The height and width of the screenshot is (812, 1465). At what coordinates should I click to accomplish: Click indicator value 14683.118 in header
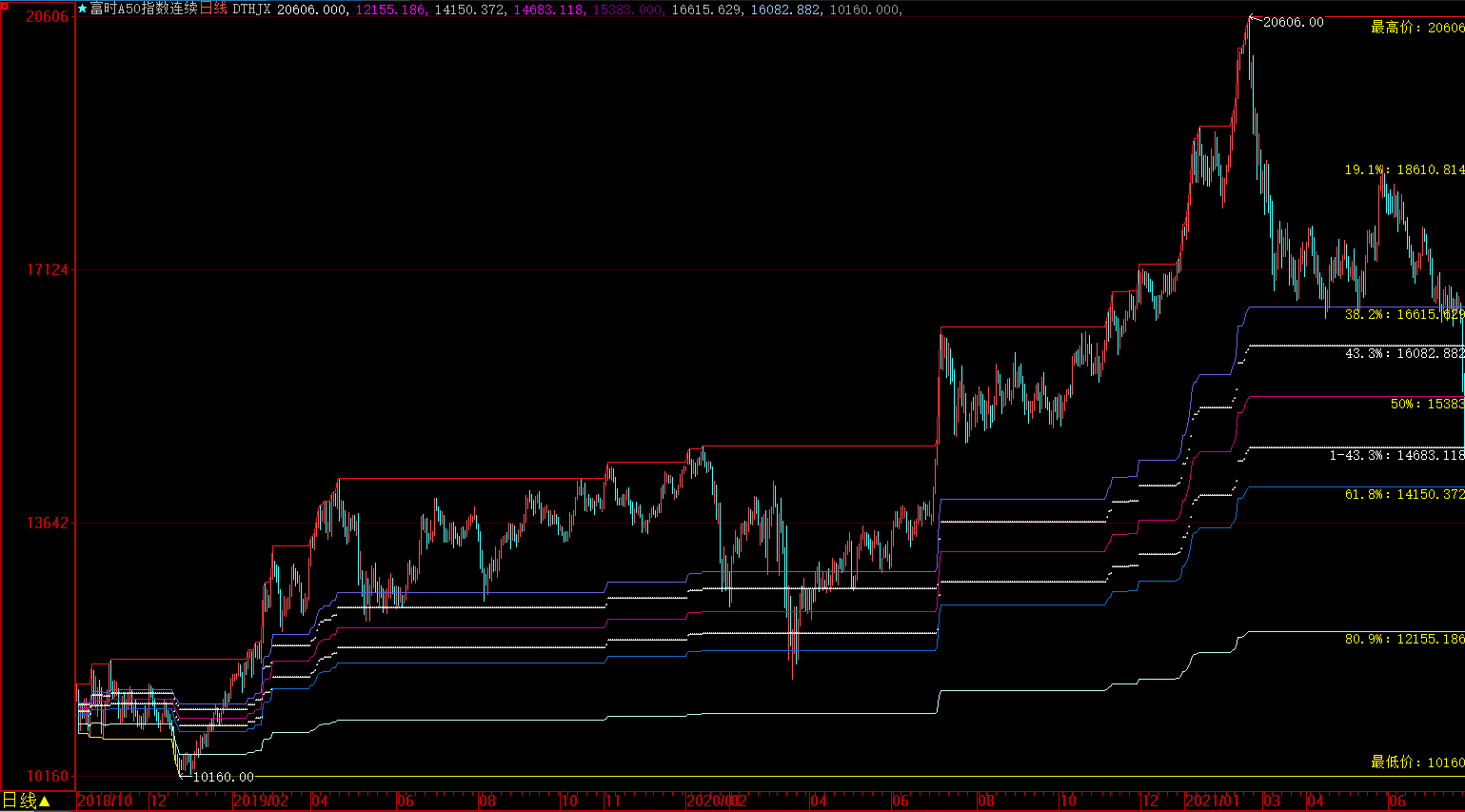(548, 10)
